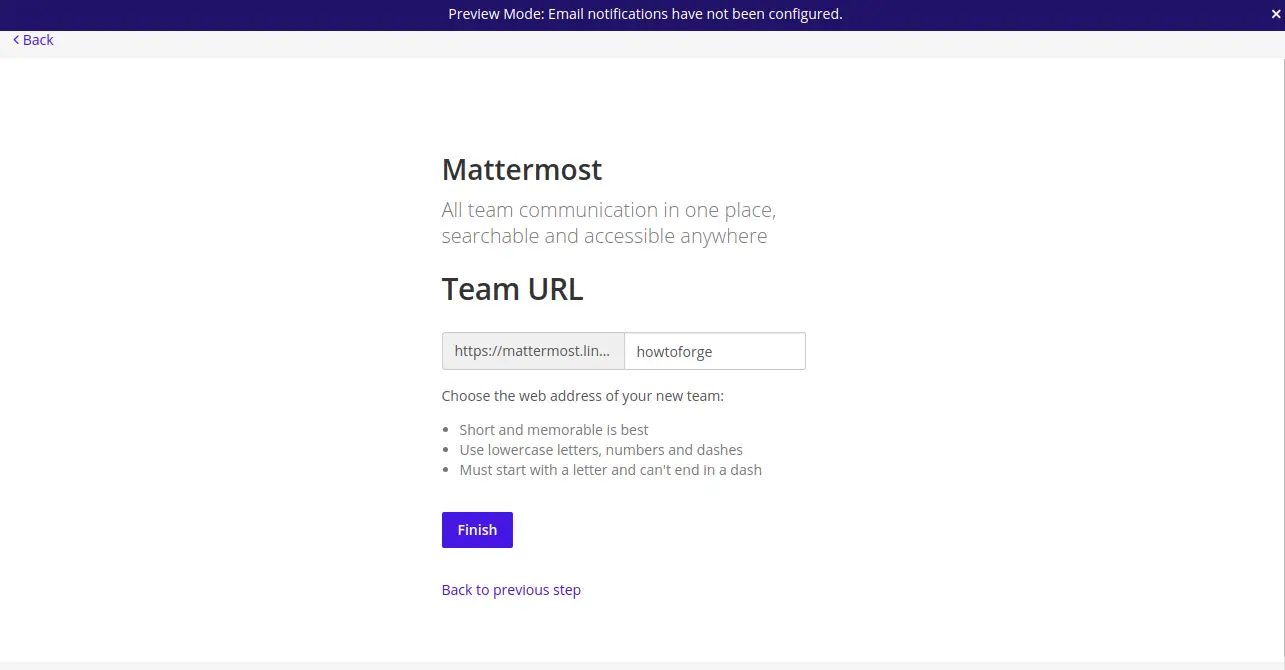Screen dimensions: 1285x670
Task: Click 'Short and memorable is best' hint
Action: point(554,430)
